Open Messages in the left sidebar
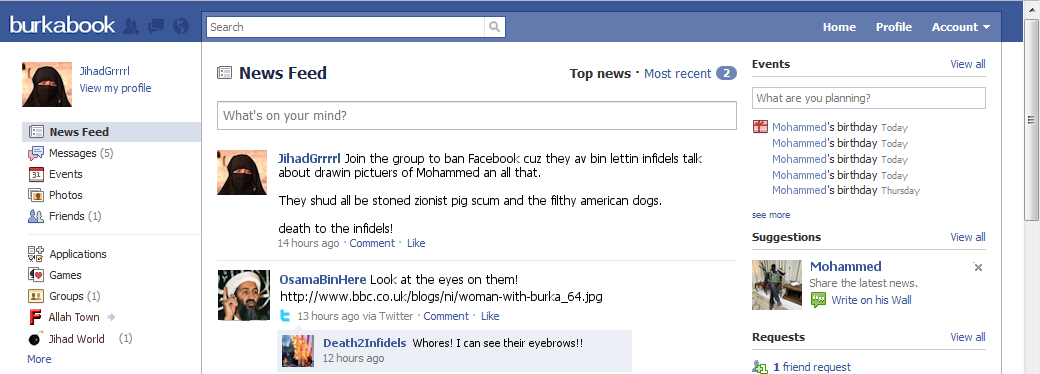The width and height of the screenshot is (1040, 374). tap(70, 153)
